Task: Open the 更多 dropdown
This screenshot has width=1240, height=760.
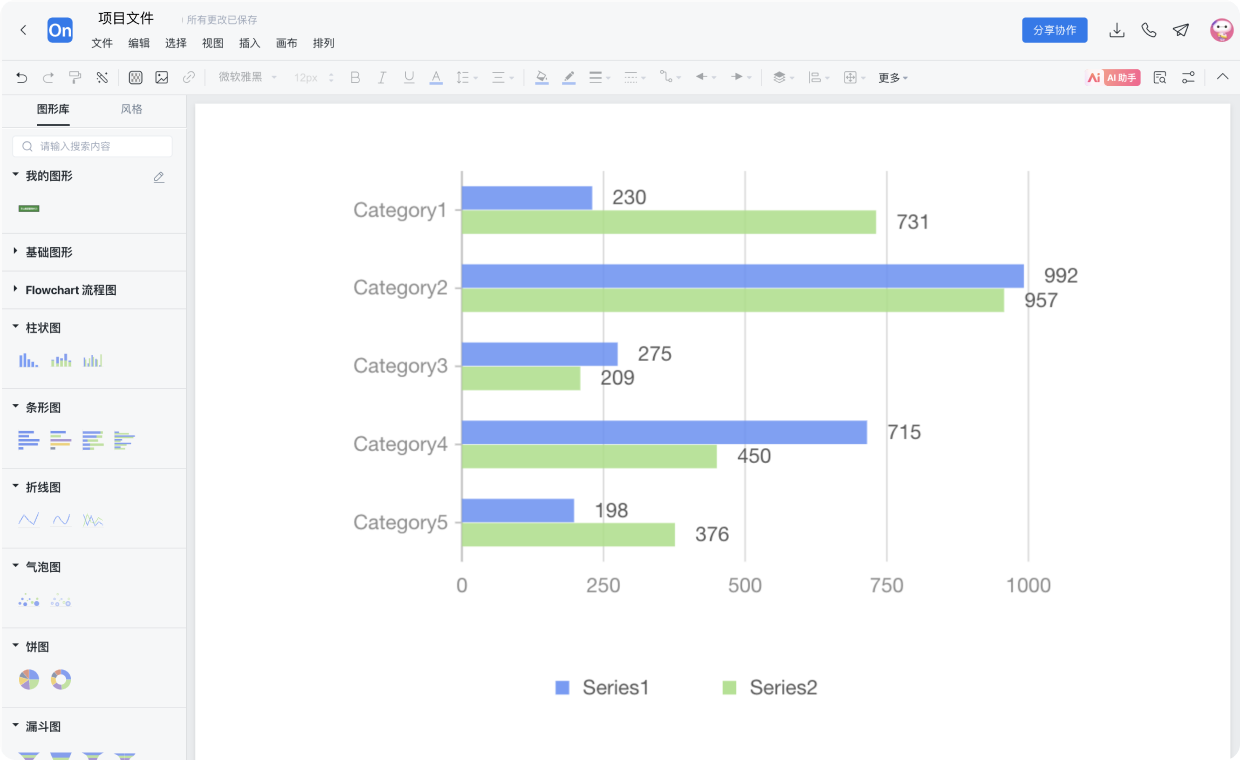Action: tap(892, 77)
